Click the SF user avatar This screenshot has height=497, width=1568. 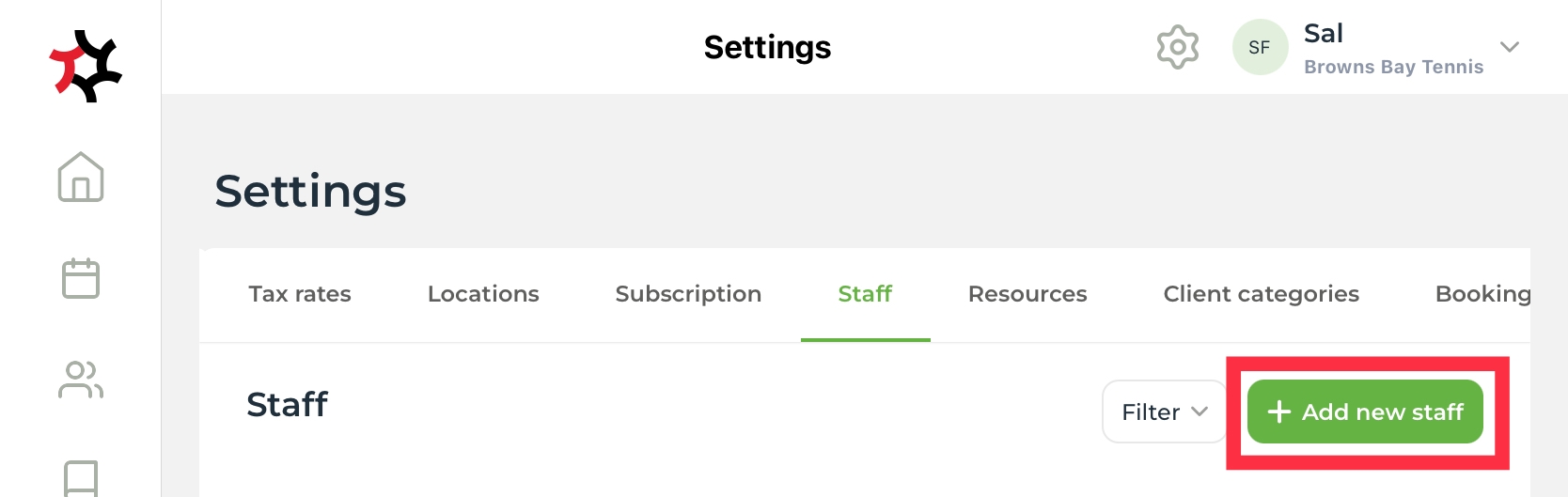click(x=1260, y=47)
